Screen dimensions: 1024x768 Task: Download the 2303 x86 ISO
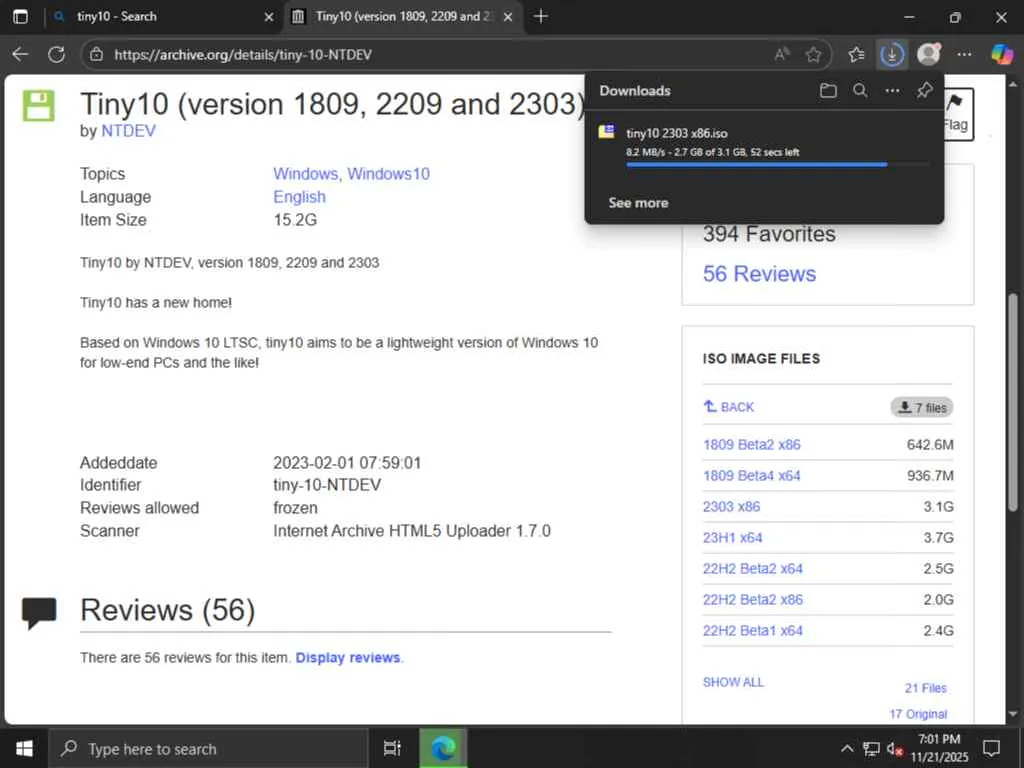(731, 507)
